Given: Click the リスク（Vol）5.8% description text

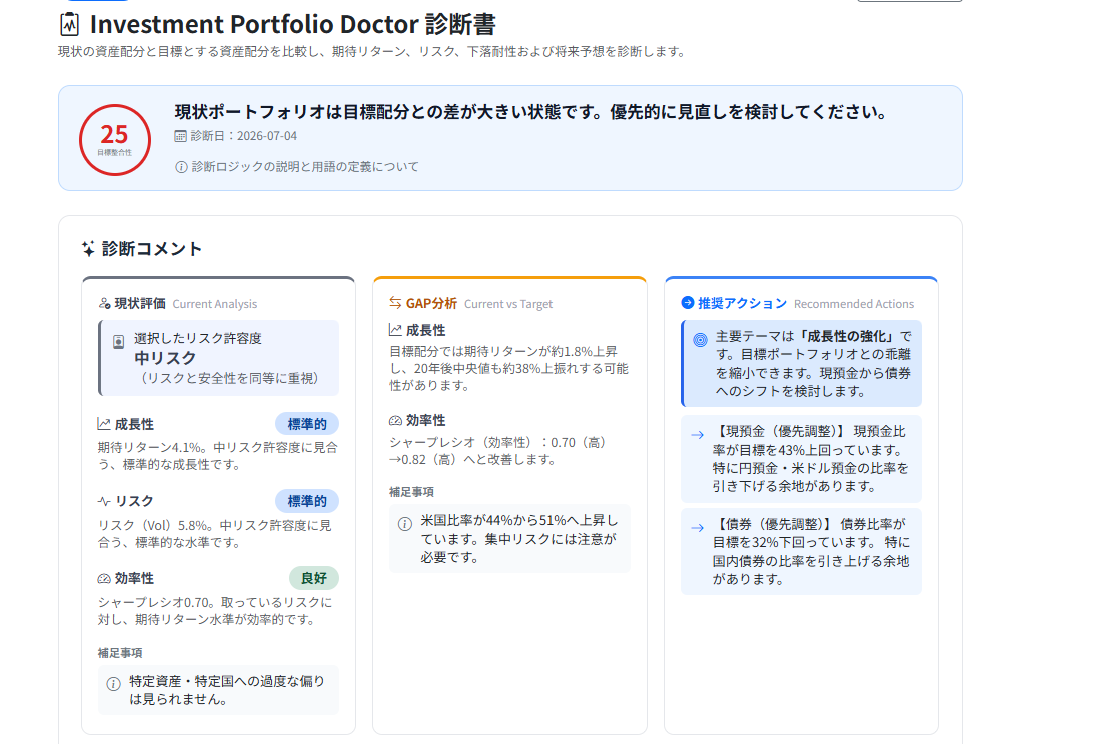Looking at the screenshot, I should 214,534.
